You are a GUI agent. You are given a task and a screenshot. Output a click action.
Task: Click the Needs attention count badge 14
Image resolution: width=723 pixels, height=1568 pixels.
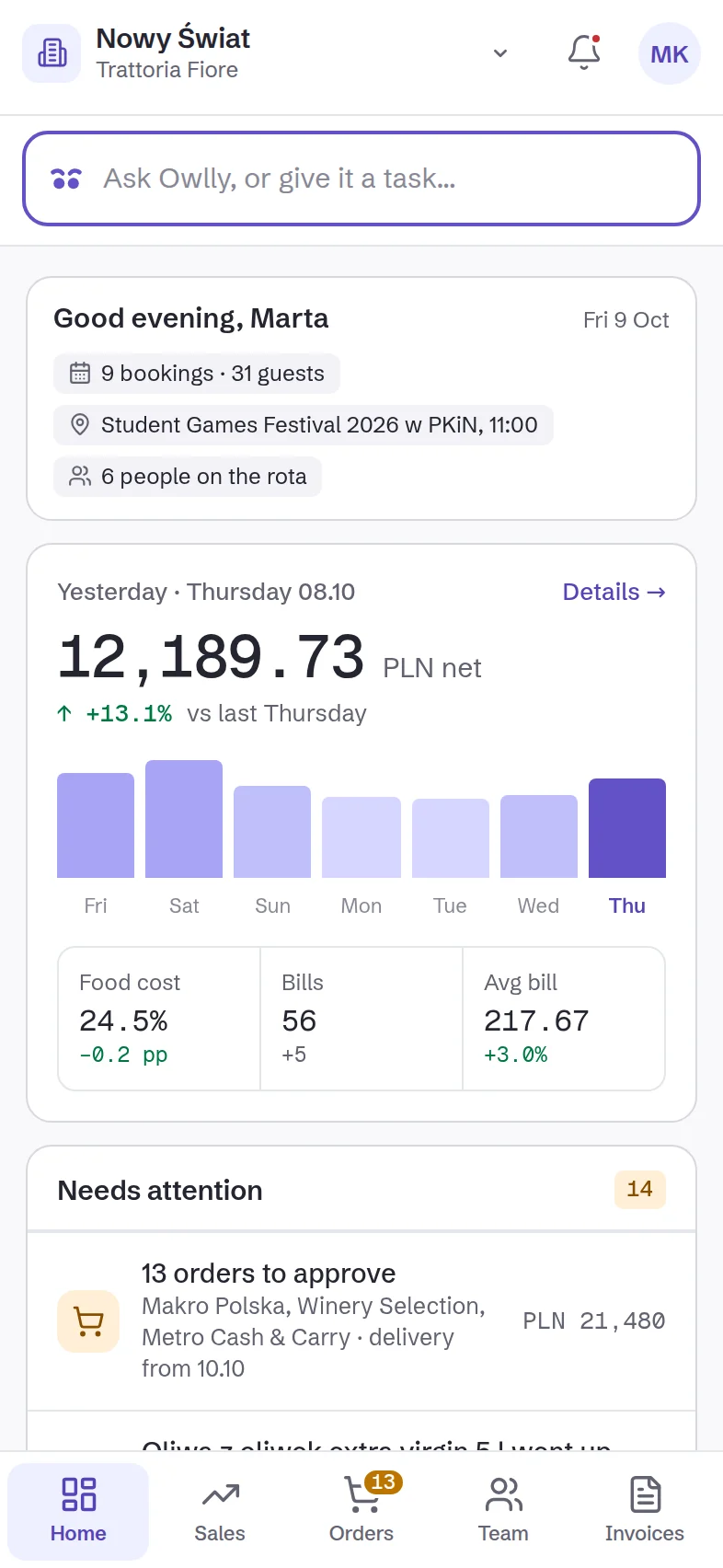click(640, 1189)
